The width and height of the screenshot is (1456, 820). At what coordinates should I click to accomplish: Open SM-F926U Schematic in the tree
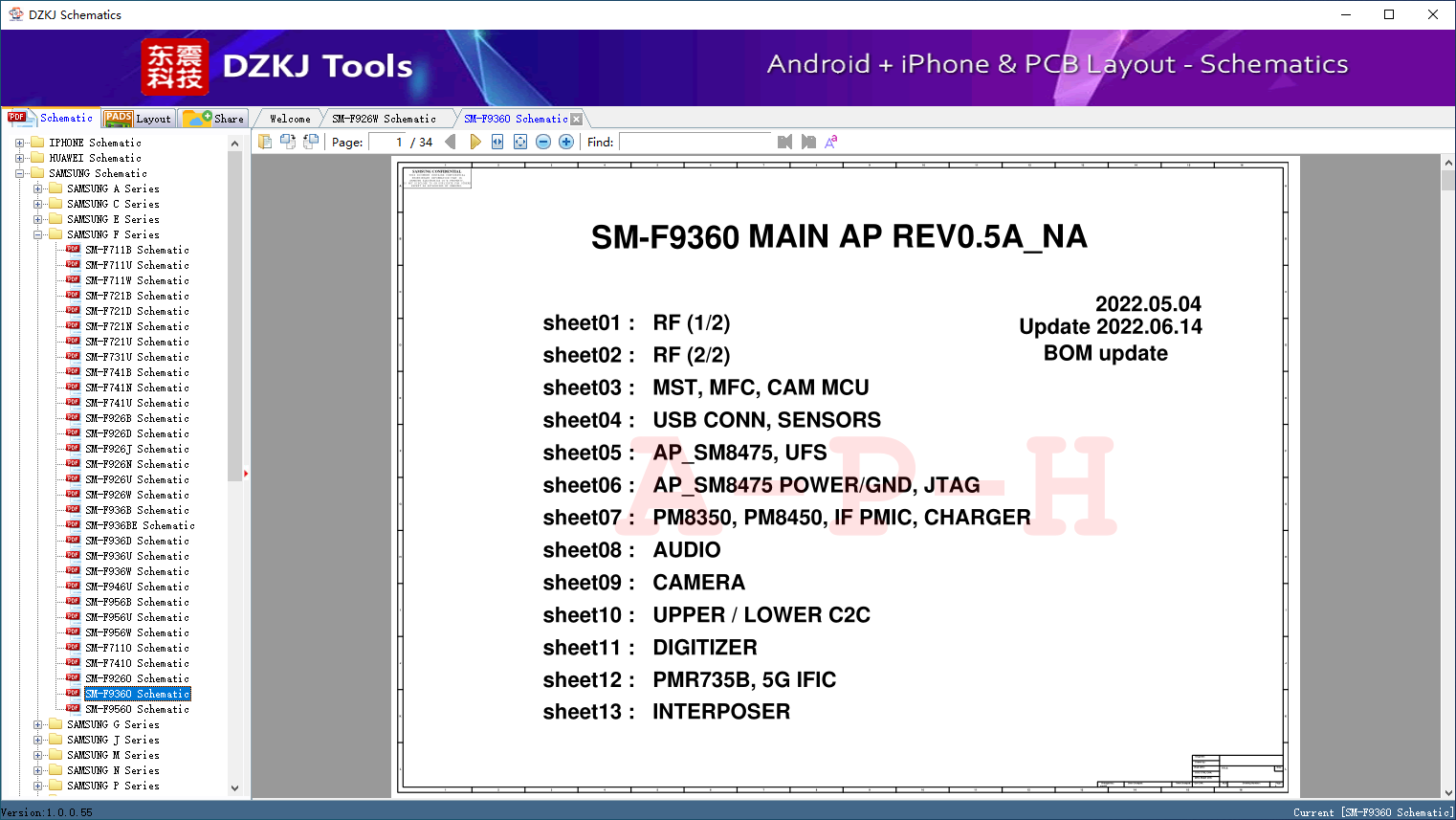pyautogui.click(x=137, y=479)
